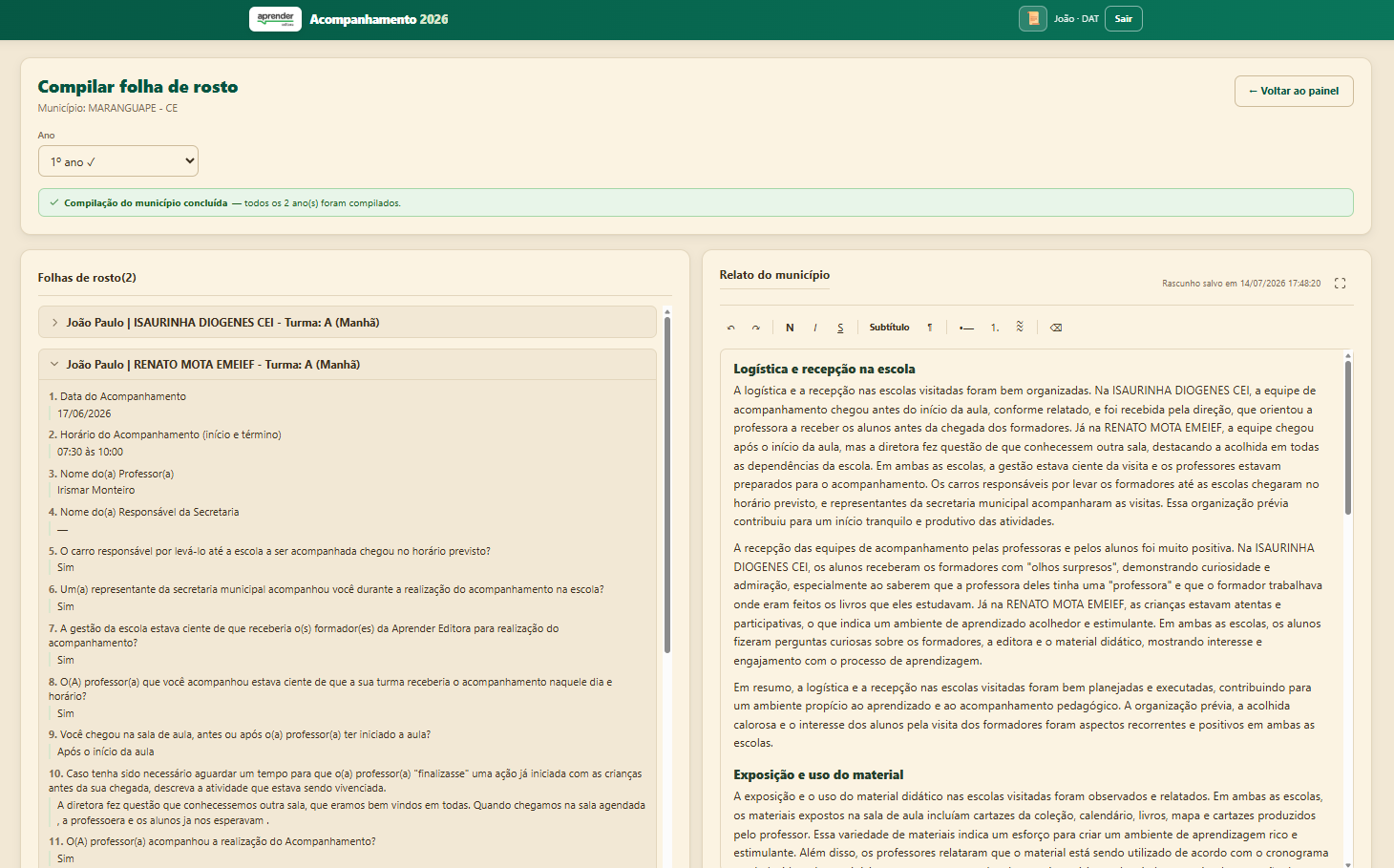Click the scroll-down arrow of the Relato editor
The height and width of the screenshot is (868, 1394).
[x=1348, y=863]
